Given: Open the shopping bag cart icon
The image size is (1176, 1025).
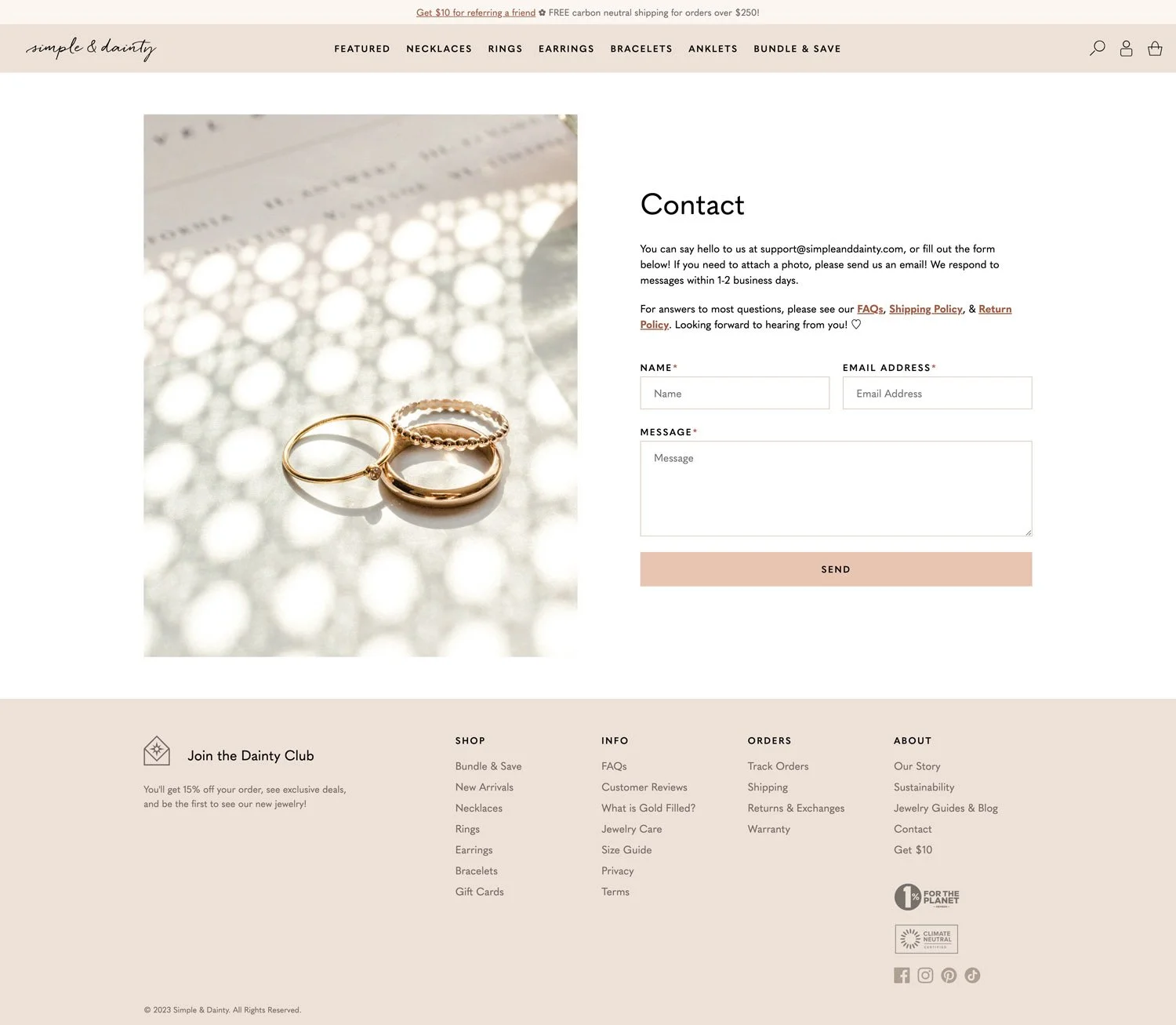Looking at the screenshot, I should pos(1155,48).
